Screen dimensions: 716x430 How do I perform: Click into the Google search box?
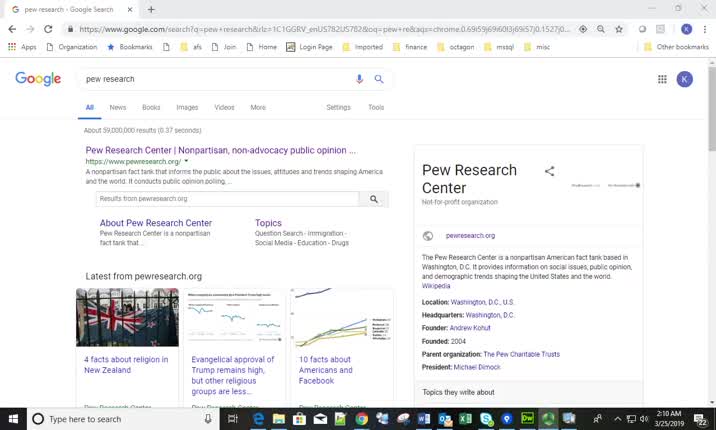[x=219, y=79]
